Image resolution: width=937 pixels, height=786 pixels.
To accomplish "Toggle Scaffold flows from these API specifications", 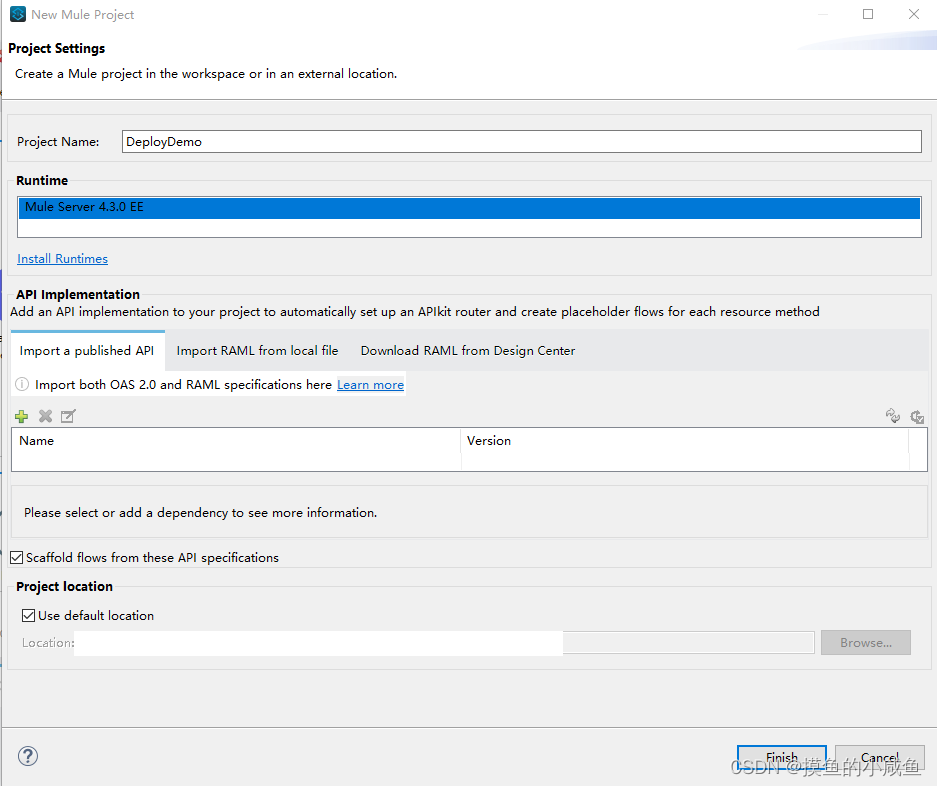I will point(17,558).
